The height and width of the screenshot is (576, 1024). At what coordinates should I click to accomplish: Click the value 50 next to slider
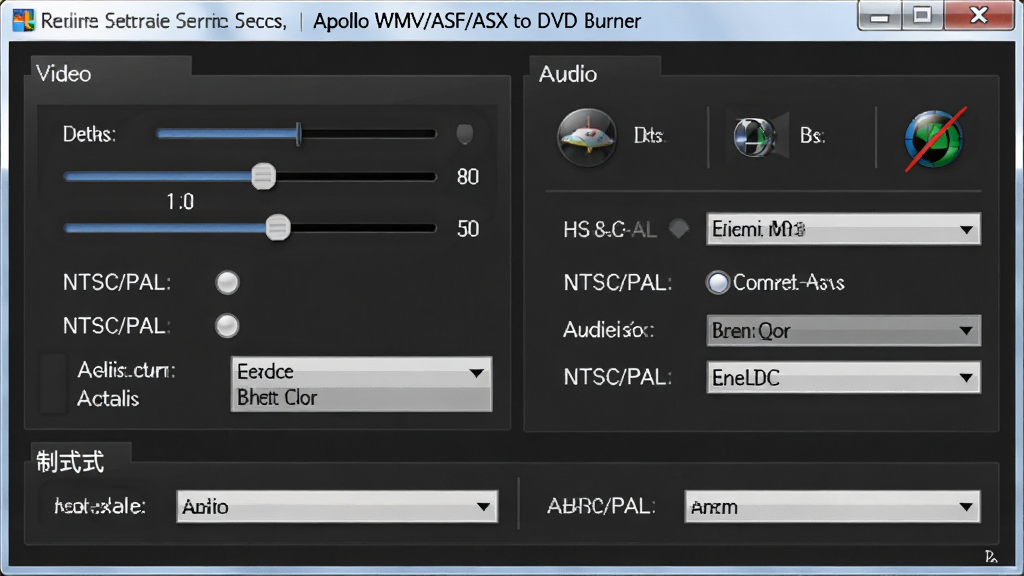click(x=468, y=229)
